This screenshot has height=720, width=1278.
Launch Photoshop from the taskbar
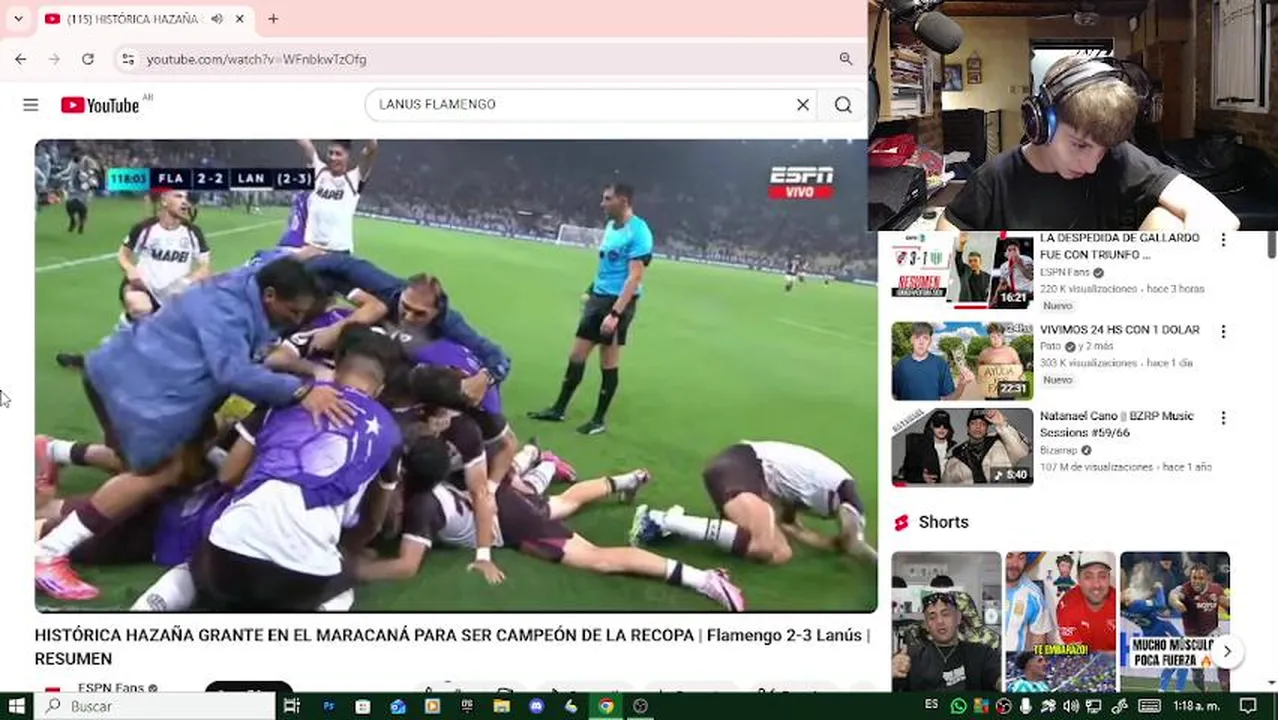(x=329, y=706)
